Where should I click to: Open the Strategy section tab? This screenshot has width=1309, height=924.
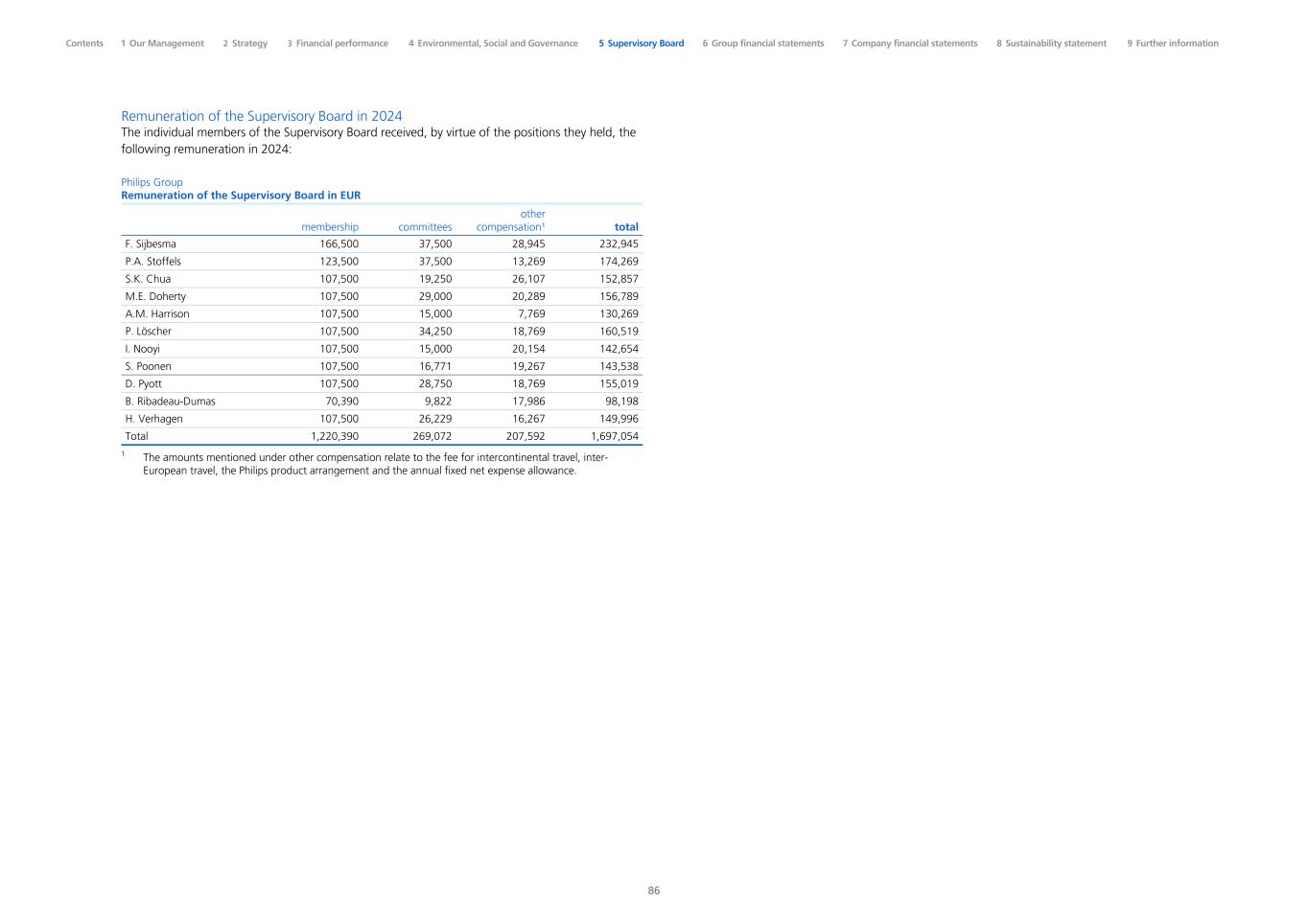point(245,43)
